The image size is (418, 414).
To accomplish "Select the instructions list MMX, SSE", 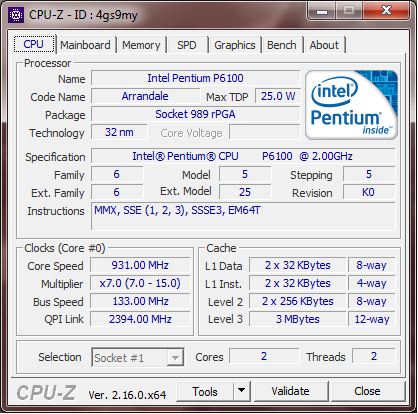I will [243, 216].
